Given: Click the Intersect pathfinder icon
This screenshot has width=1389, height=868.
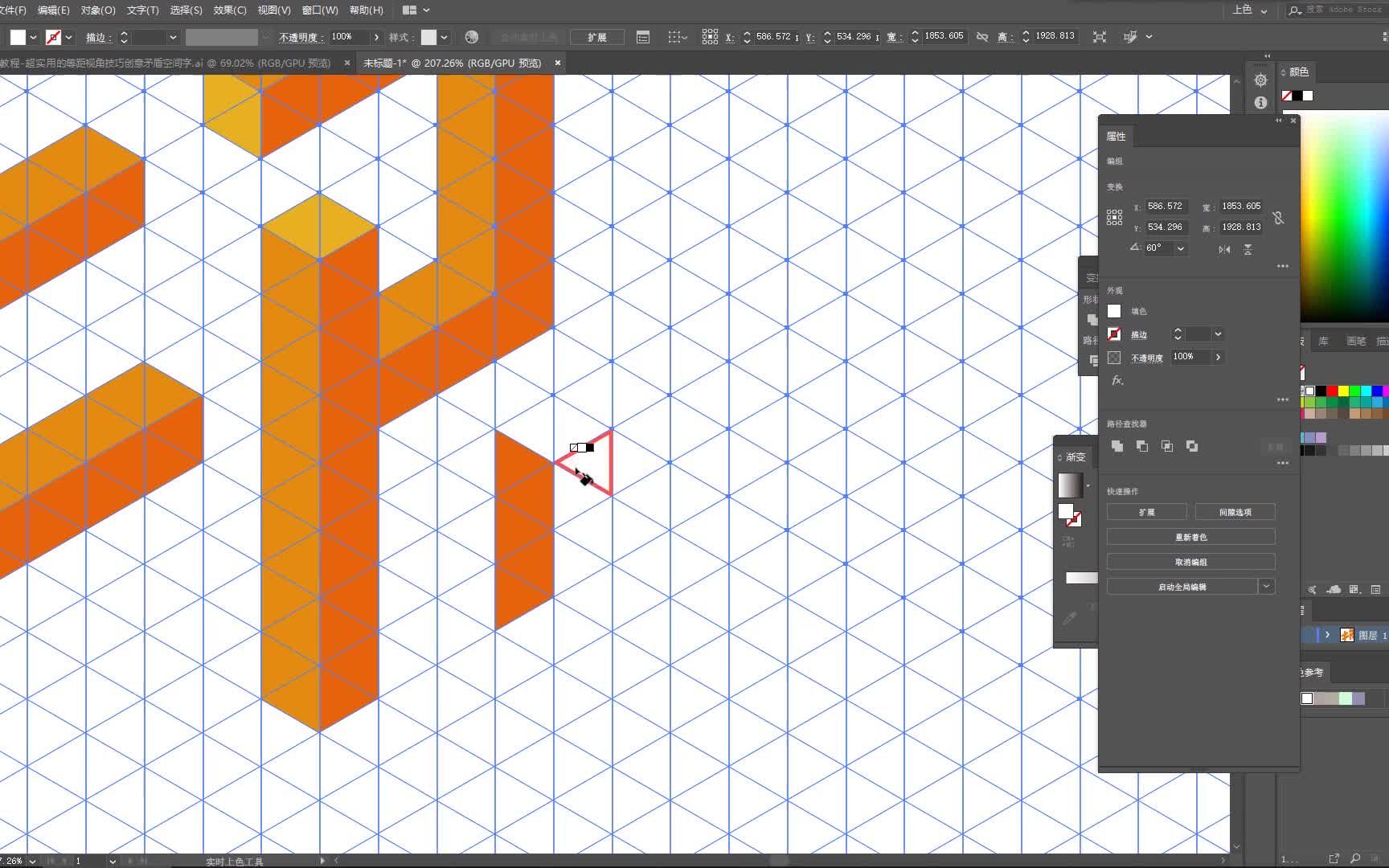Looking at the screenshot, I should click(1167, 446).
